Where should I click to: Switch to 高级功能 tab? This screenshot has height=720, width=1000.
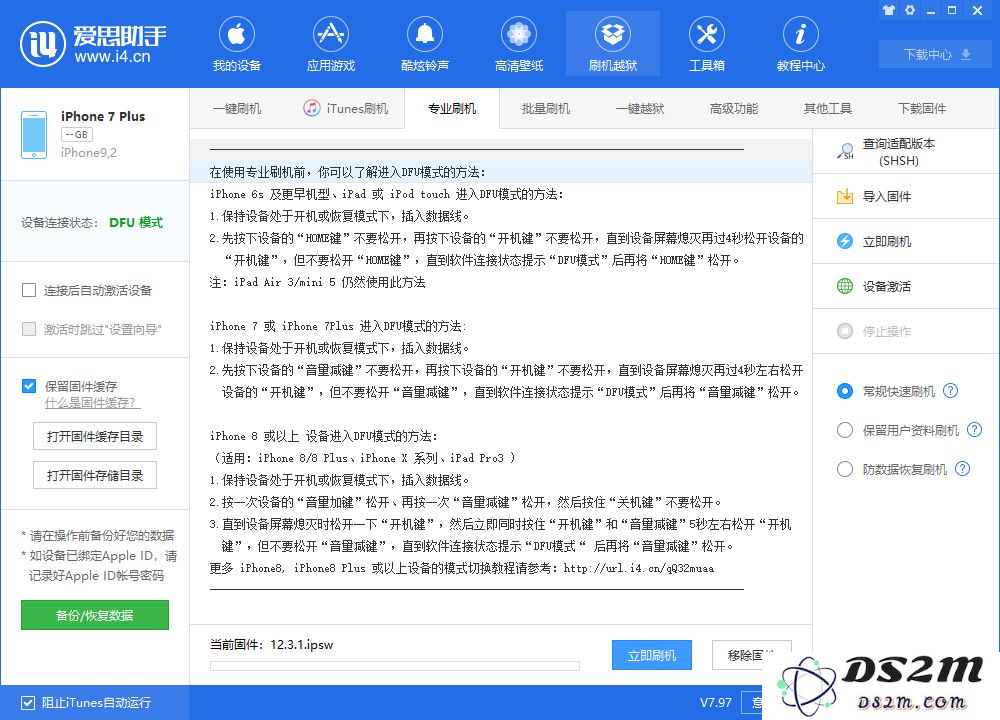(x=733, y=108)
